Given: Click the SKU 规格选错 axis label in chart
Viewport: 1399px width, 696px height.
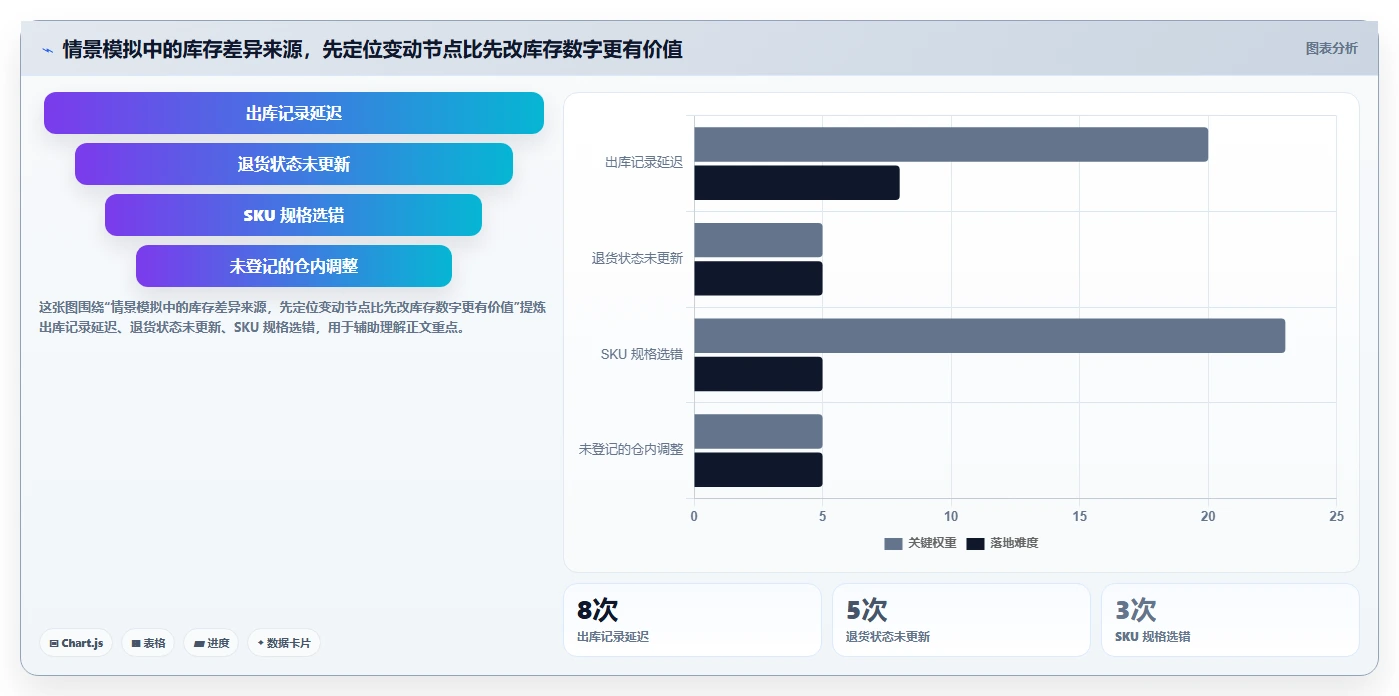Looking at the screenshot, I should [642, 354].
